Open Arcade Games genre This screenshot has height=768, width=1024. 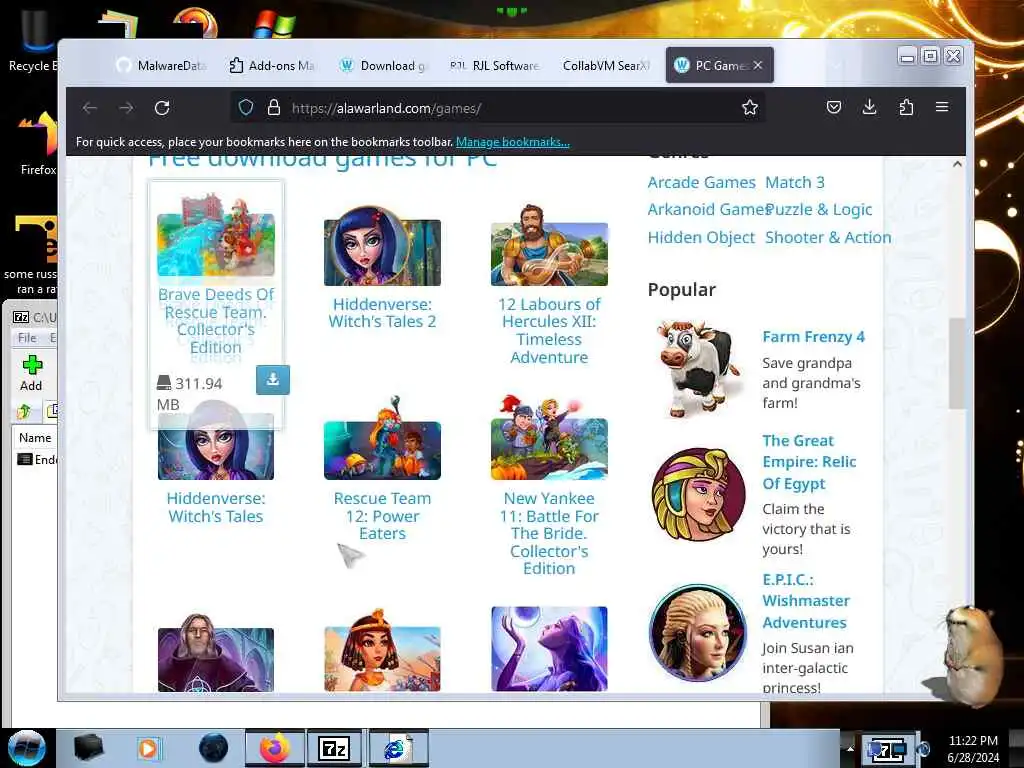click(x=701, y=182)
